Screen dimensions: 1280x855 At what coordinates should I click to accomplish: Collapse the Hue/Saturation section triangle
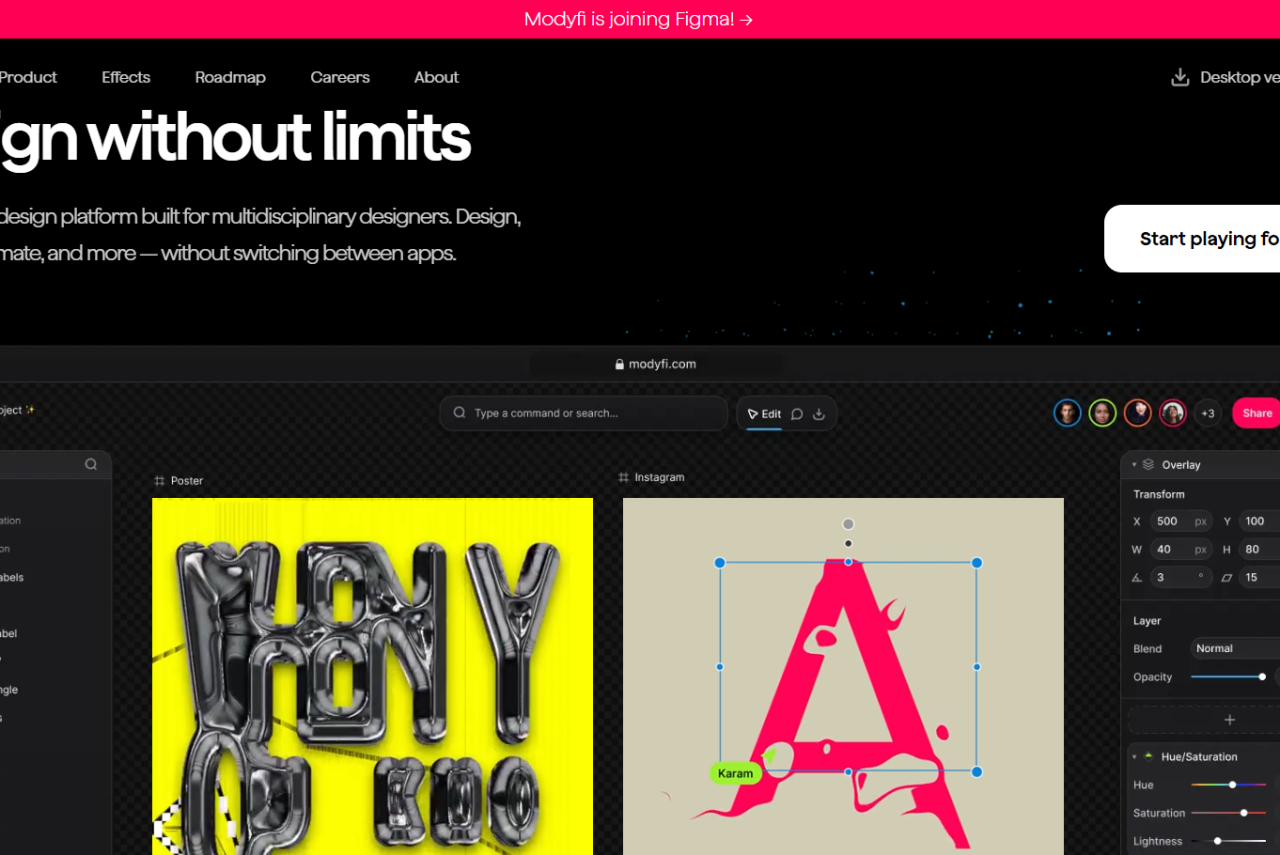click(1134, 757)
